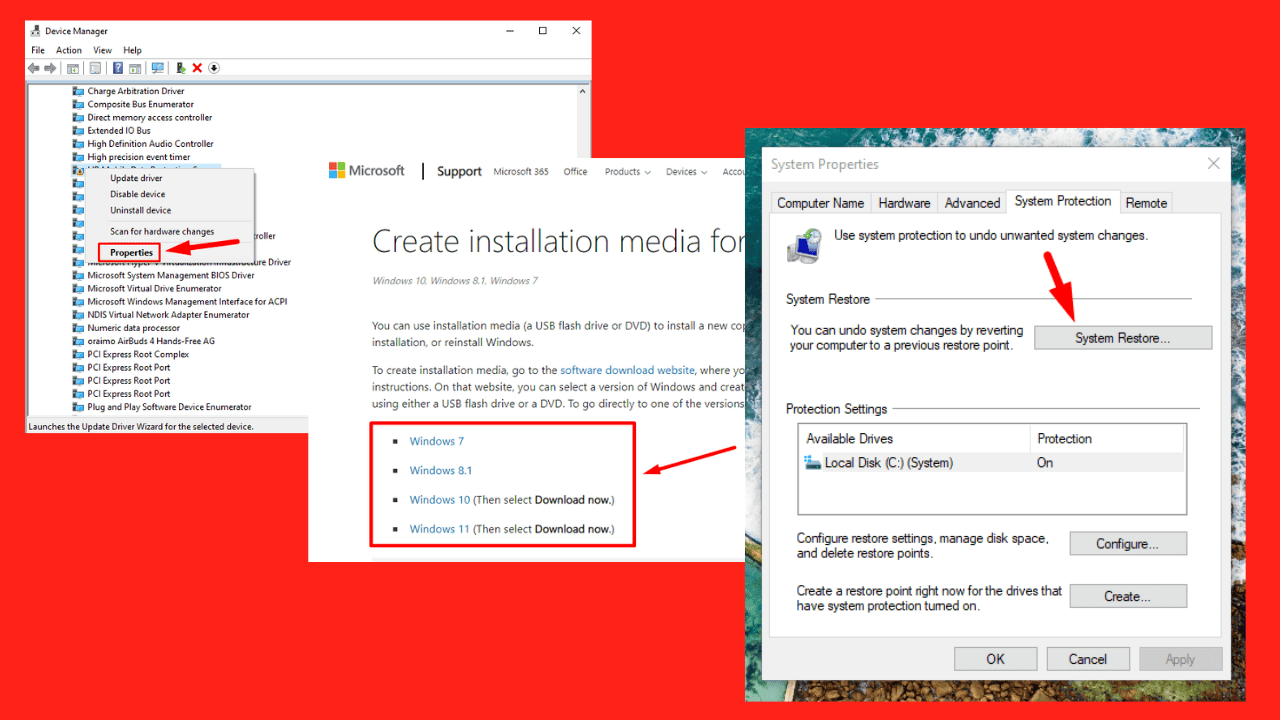
Task: Click the device icon beside PCI Express Root Complex
Action: pyautogui.click(x=78, y=354)
